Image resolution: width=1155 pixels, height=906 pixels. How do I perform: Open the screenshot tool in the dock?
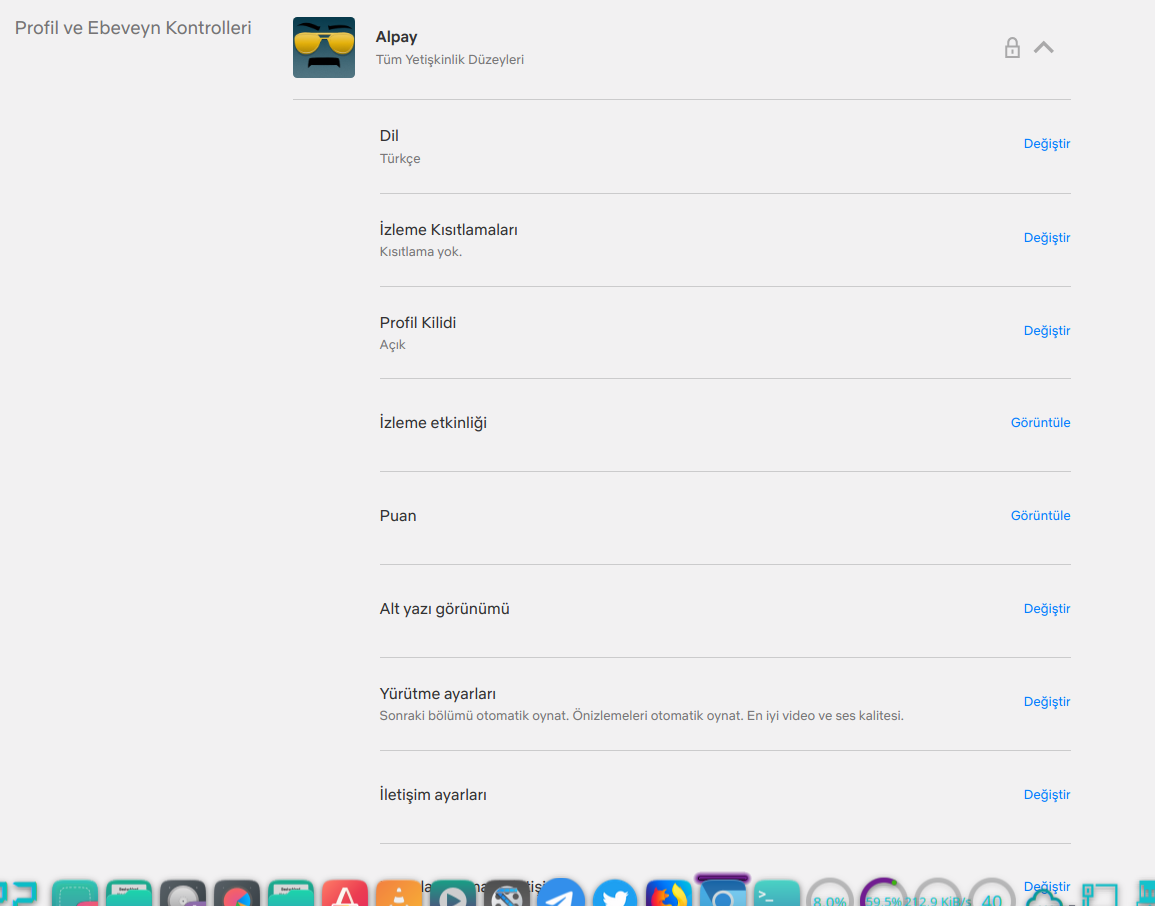[x=75, y=893]
